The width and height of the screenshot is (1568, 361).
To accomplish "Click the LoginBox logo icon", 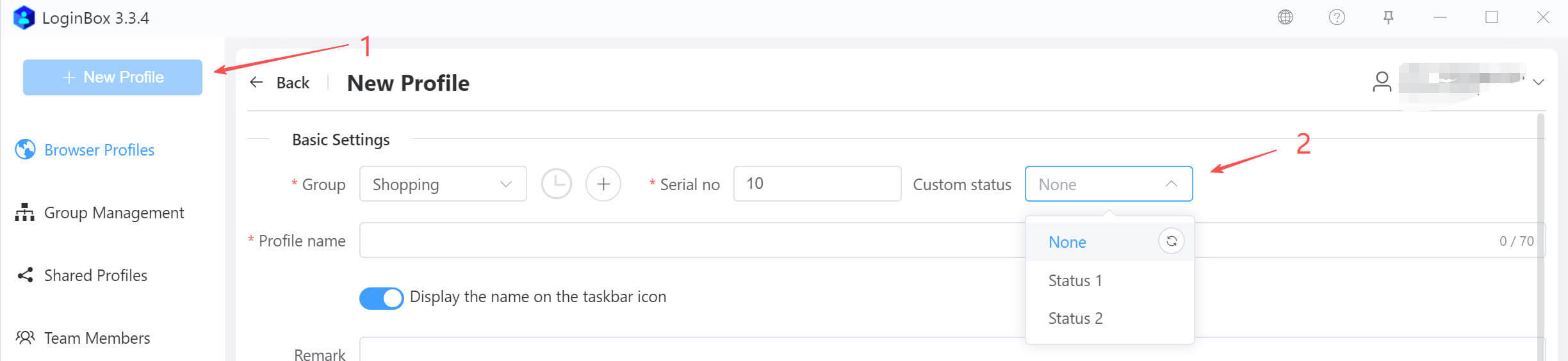I will (24, 17).
